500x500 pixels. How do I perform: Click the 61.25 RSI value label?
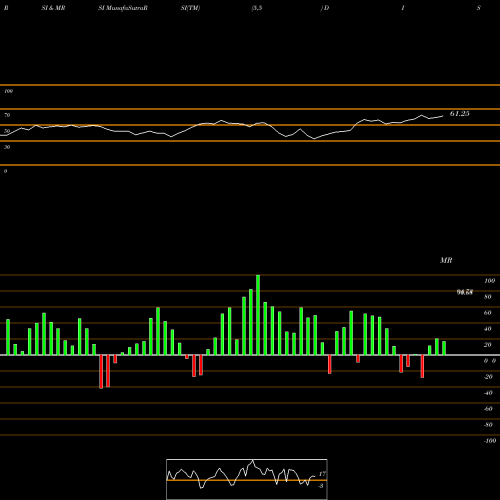pyautogui.click(x=459, y=114)
